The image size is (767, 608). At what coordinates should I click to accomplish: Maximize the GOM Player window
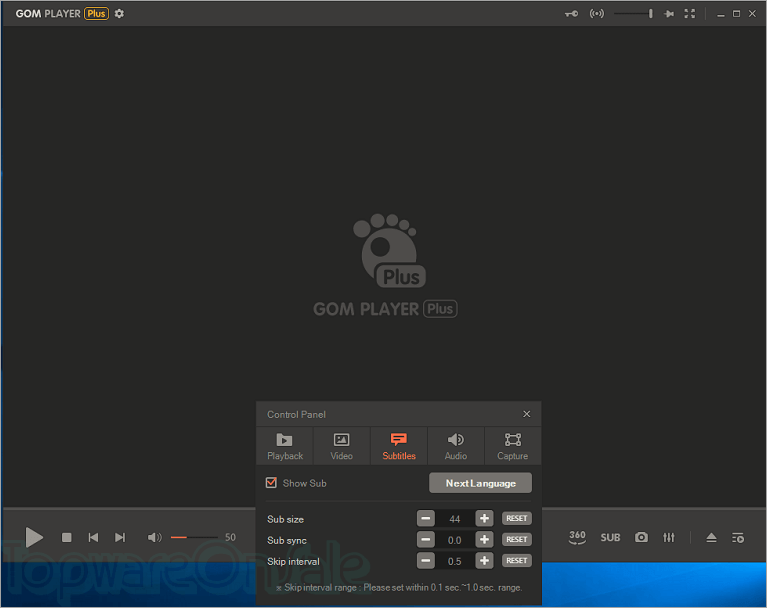(736, 14)
